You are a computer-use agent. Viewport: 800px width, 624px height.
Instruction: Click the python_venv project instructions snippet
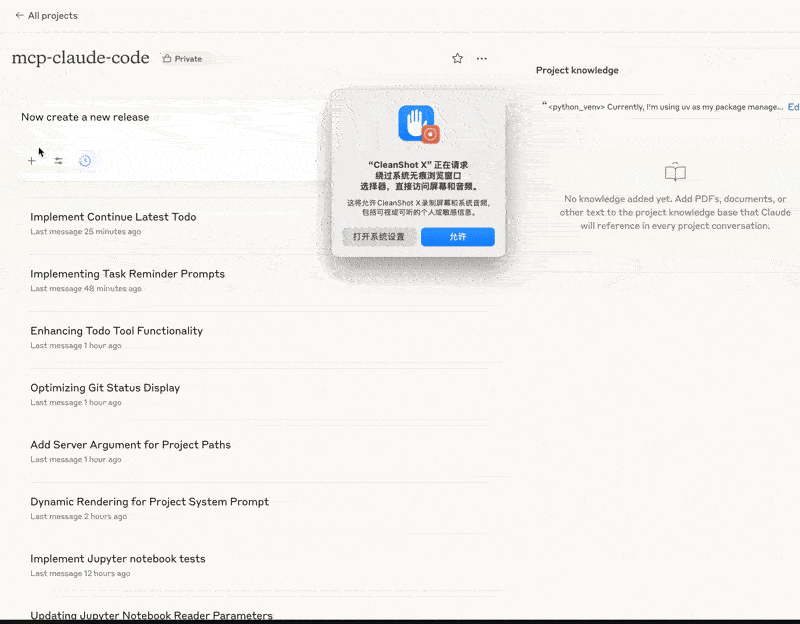[x=664, y=107]
